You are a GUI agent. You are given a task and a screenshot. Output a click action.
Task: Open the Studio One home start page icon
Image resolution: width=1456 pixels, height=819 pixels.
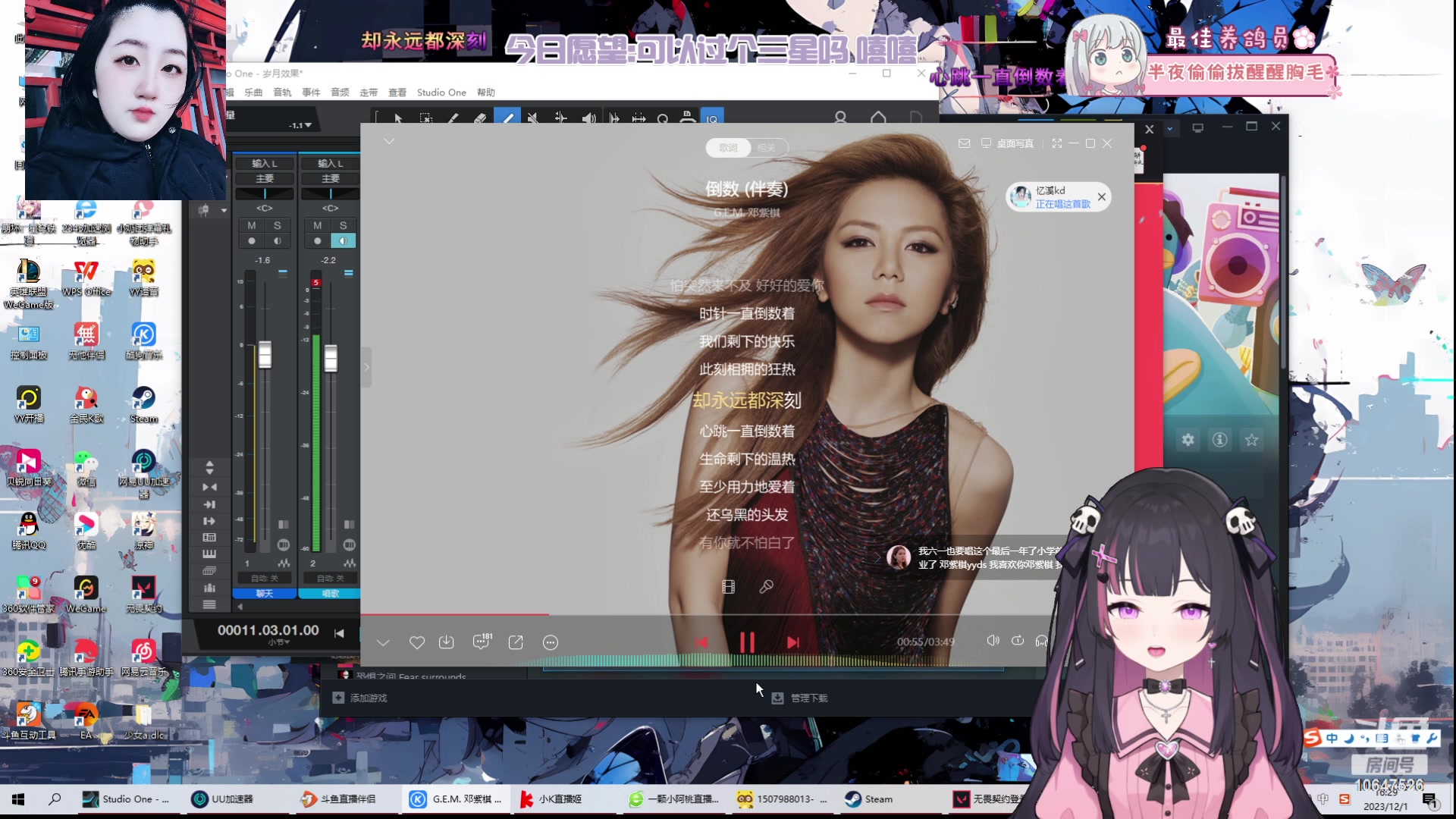click(878, 118)
